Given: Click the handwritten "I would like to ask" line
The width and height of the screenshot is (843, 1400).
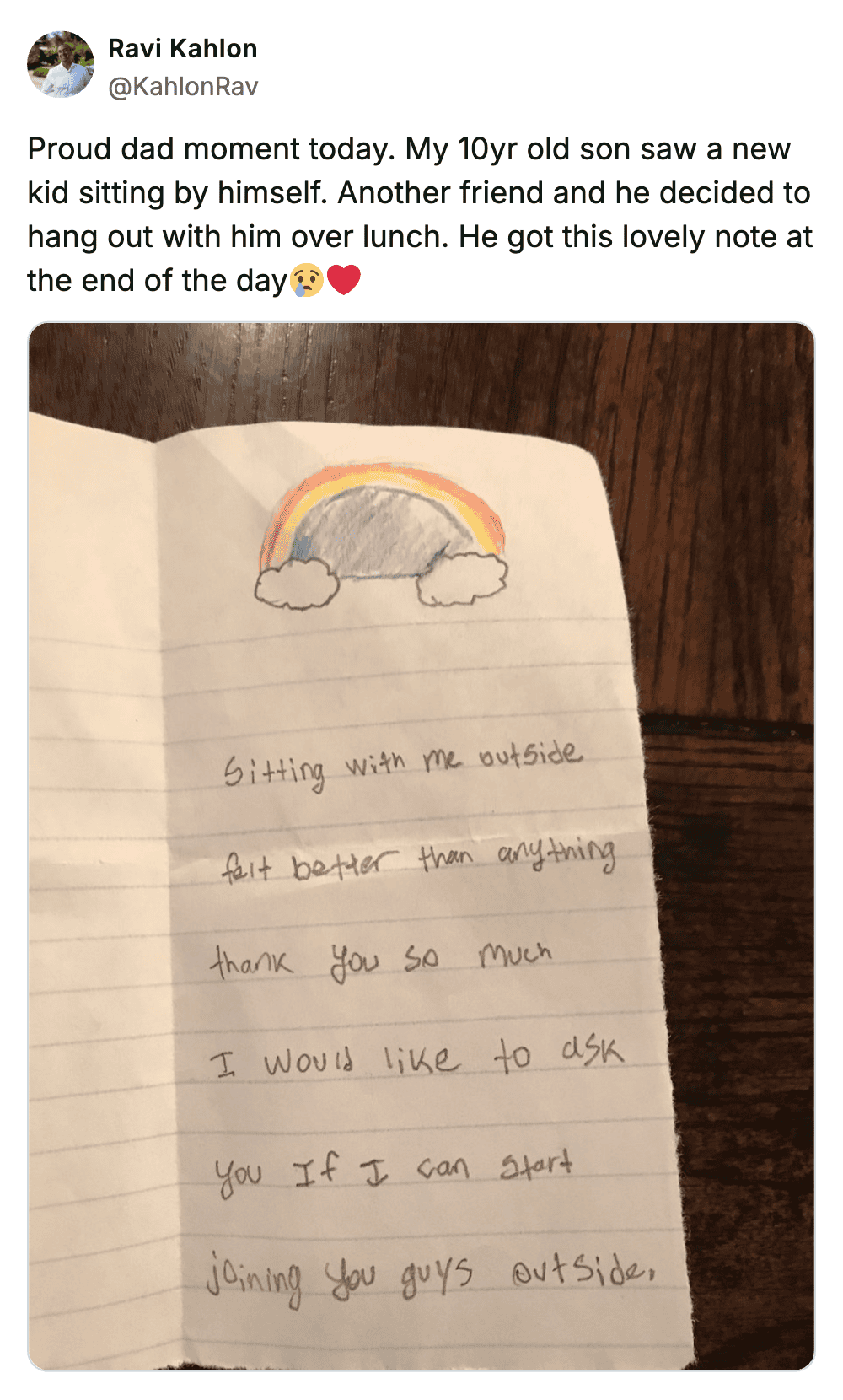Looking at the screenshot, I should pyautogui.click(x=417, y=1057).
